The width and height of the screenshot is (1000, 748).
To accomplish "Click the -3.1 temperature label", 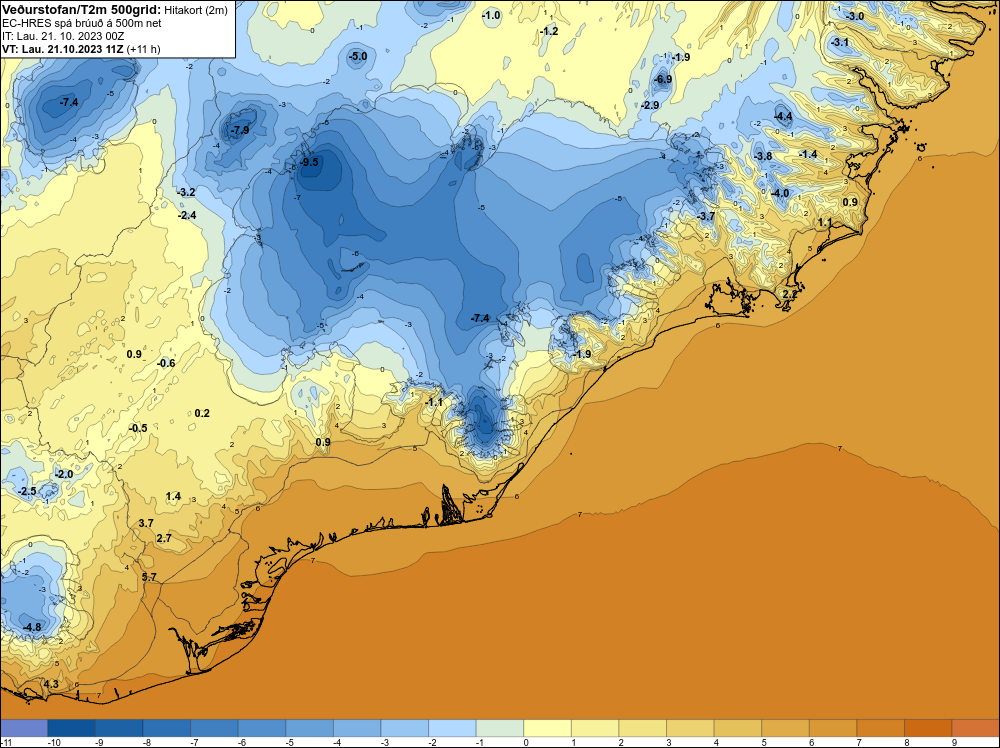I will click(840, 43).
